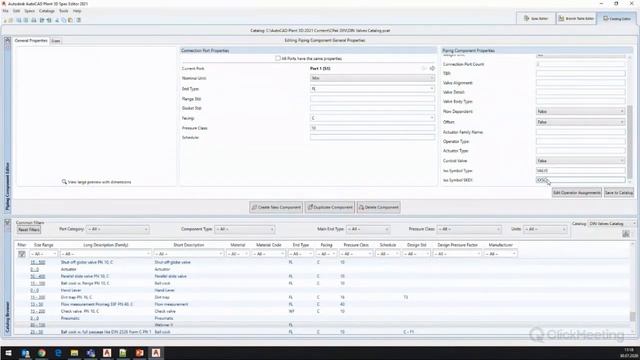The image size is (640, 360).
Task: Open the Component Type filter dropdown
Action: point(245,229)
